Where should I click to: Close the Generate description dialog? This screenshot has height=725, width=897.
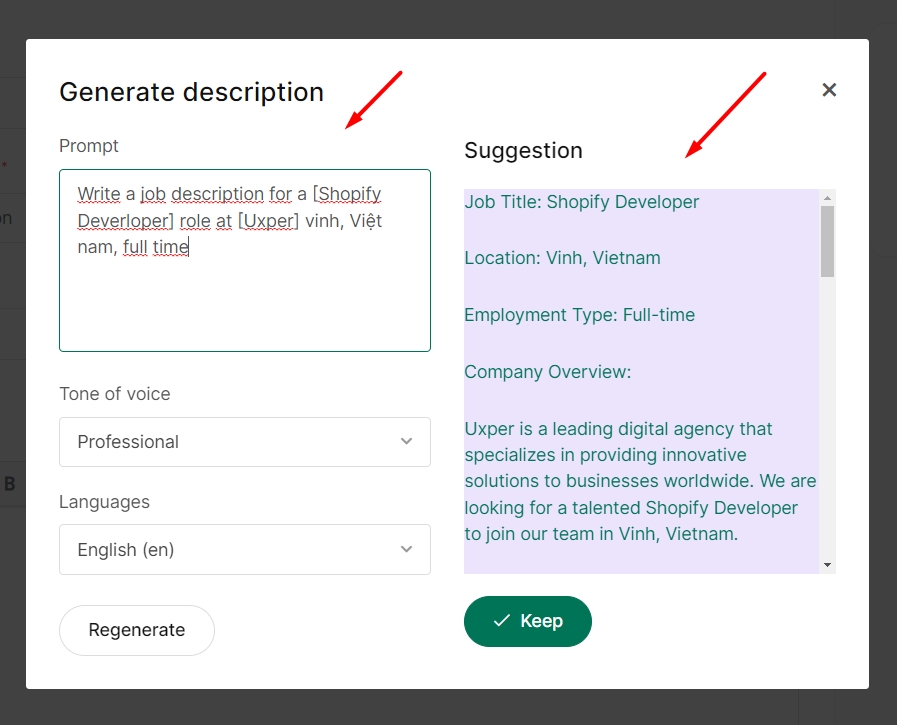(829, 90)
